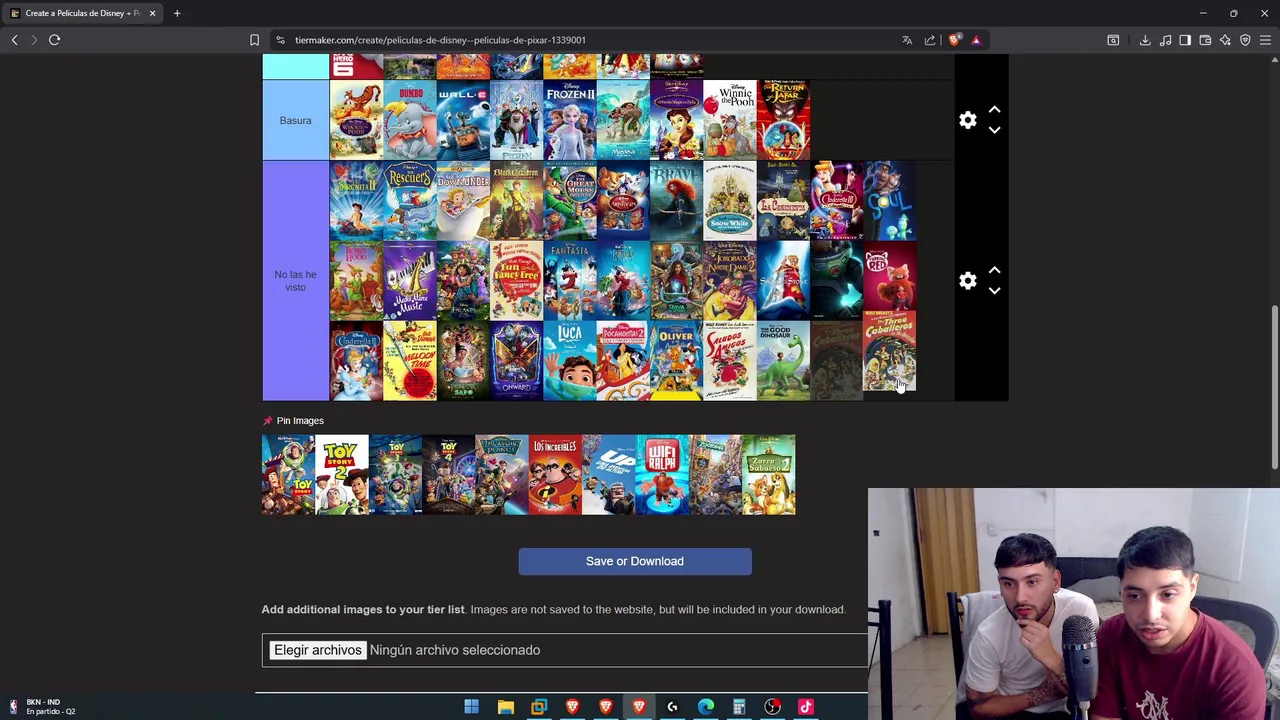Select Brave poster in unseen tier
This screenshot has width=1280, height=720.
[677, 200]
